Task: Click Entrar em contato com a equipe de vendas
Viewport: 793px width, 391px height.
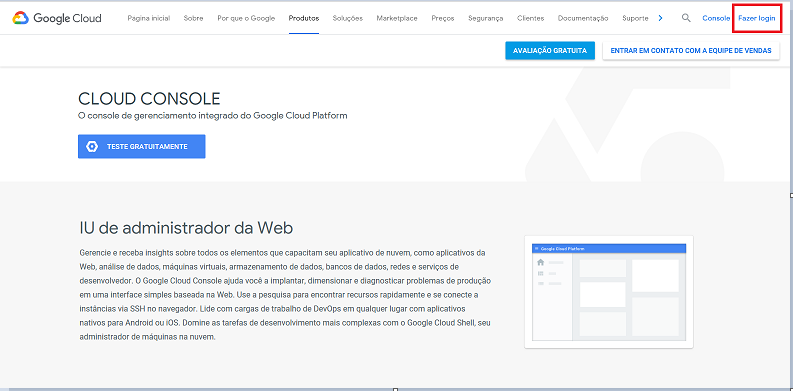Action: coord(691,51)
